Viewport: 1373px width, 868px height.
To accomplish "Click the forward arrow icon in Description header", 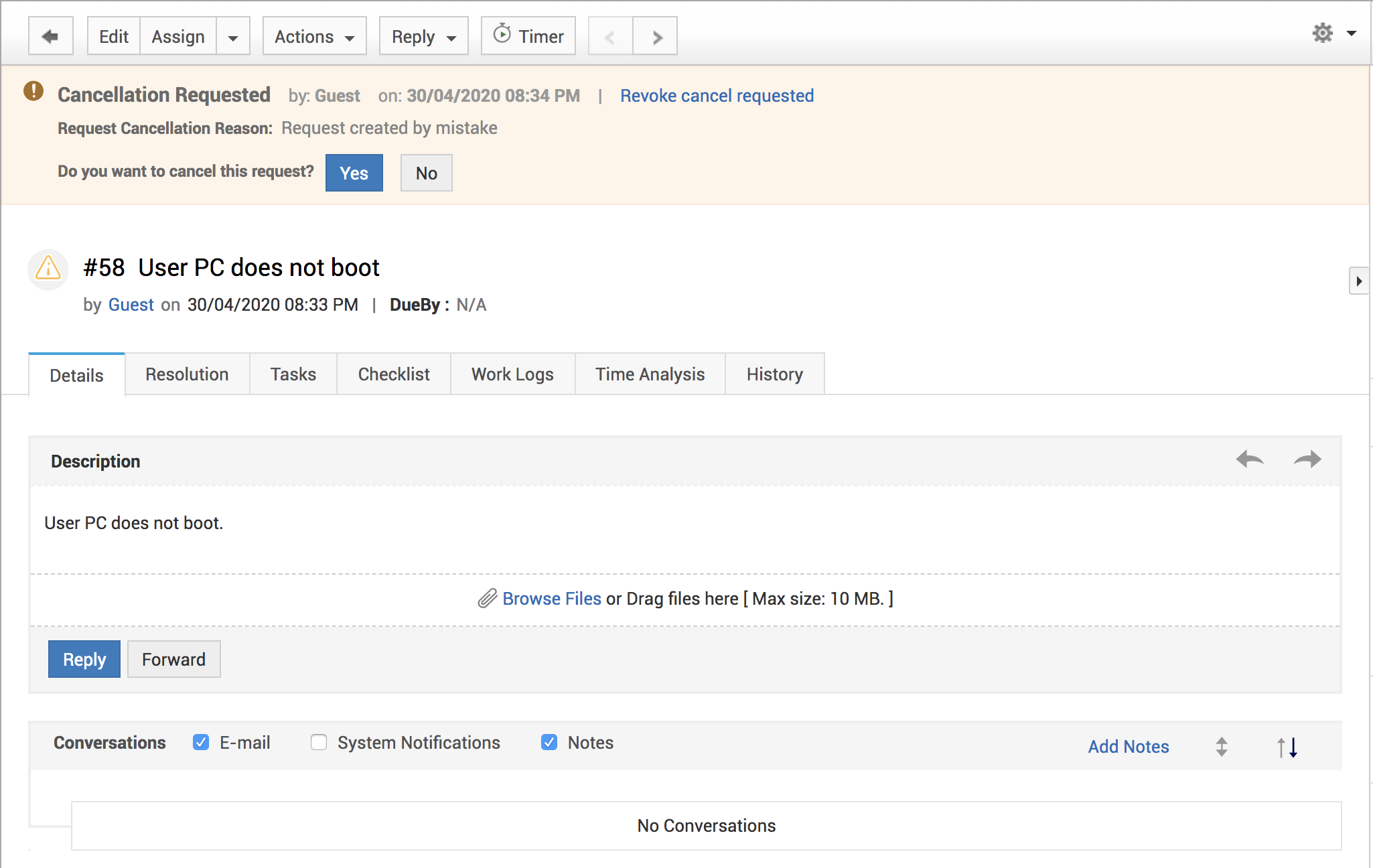I will click(1307, 459).
